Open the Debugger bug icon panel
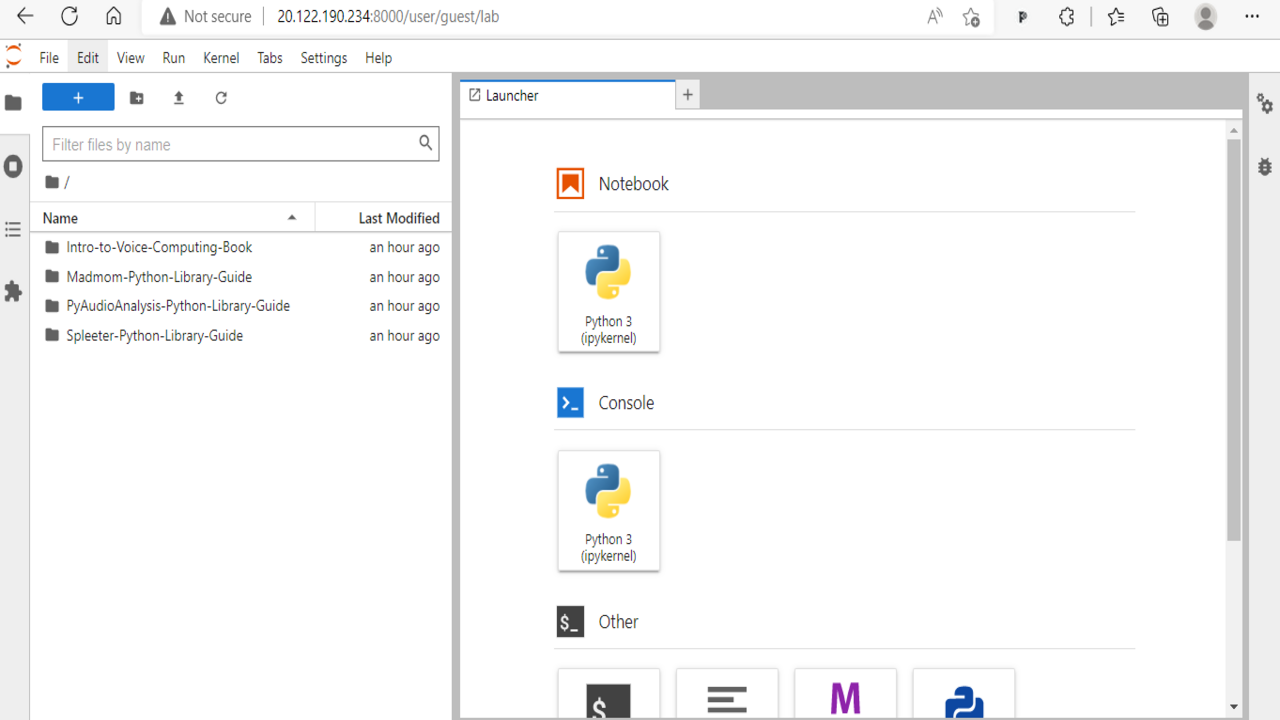Screen dimensions: 1280x720 (1265, 166)
